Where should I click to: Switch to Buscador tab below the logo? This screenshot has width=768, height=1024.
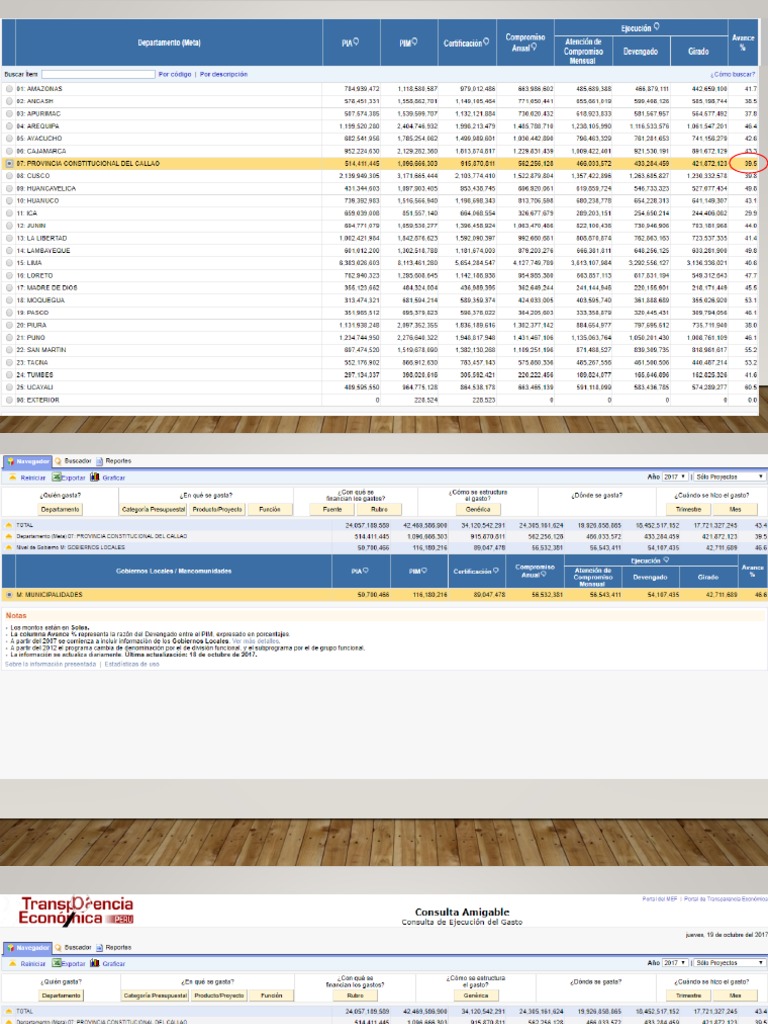pos(76,946)
